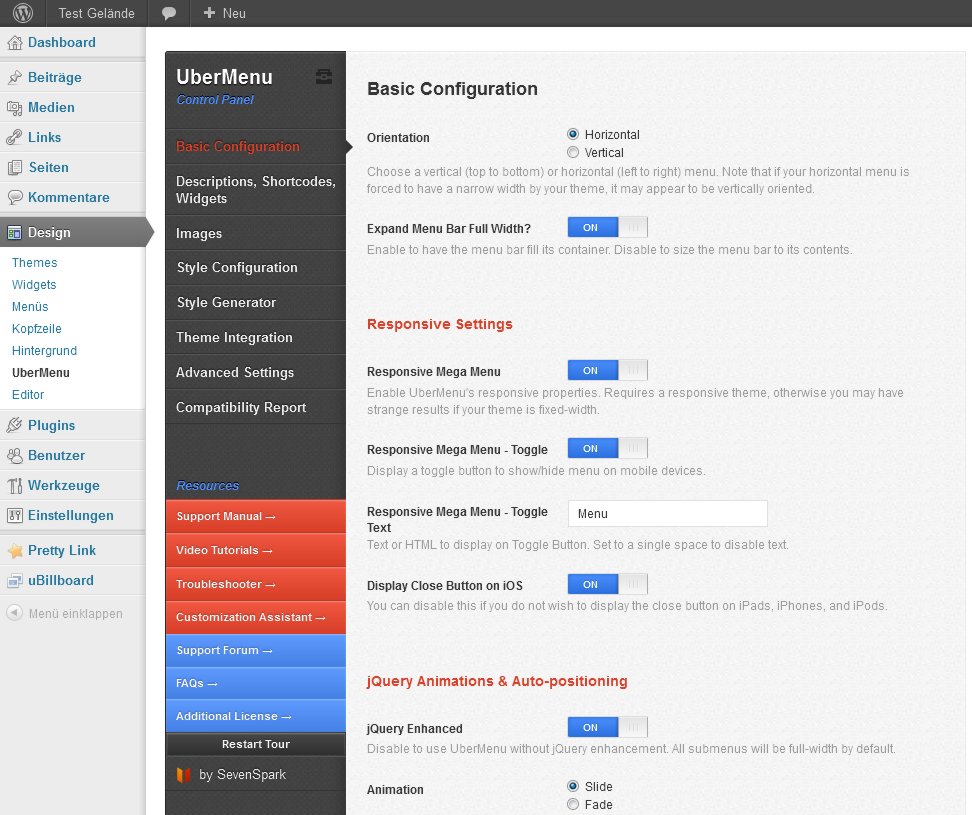
Task: Visit the Support Forum link
Action: 255,650
